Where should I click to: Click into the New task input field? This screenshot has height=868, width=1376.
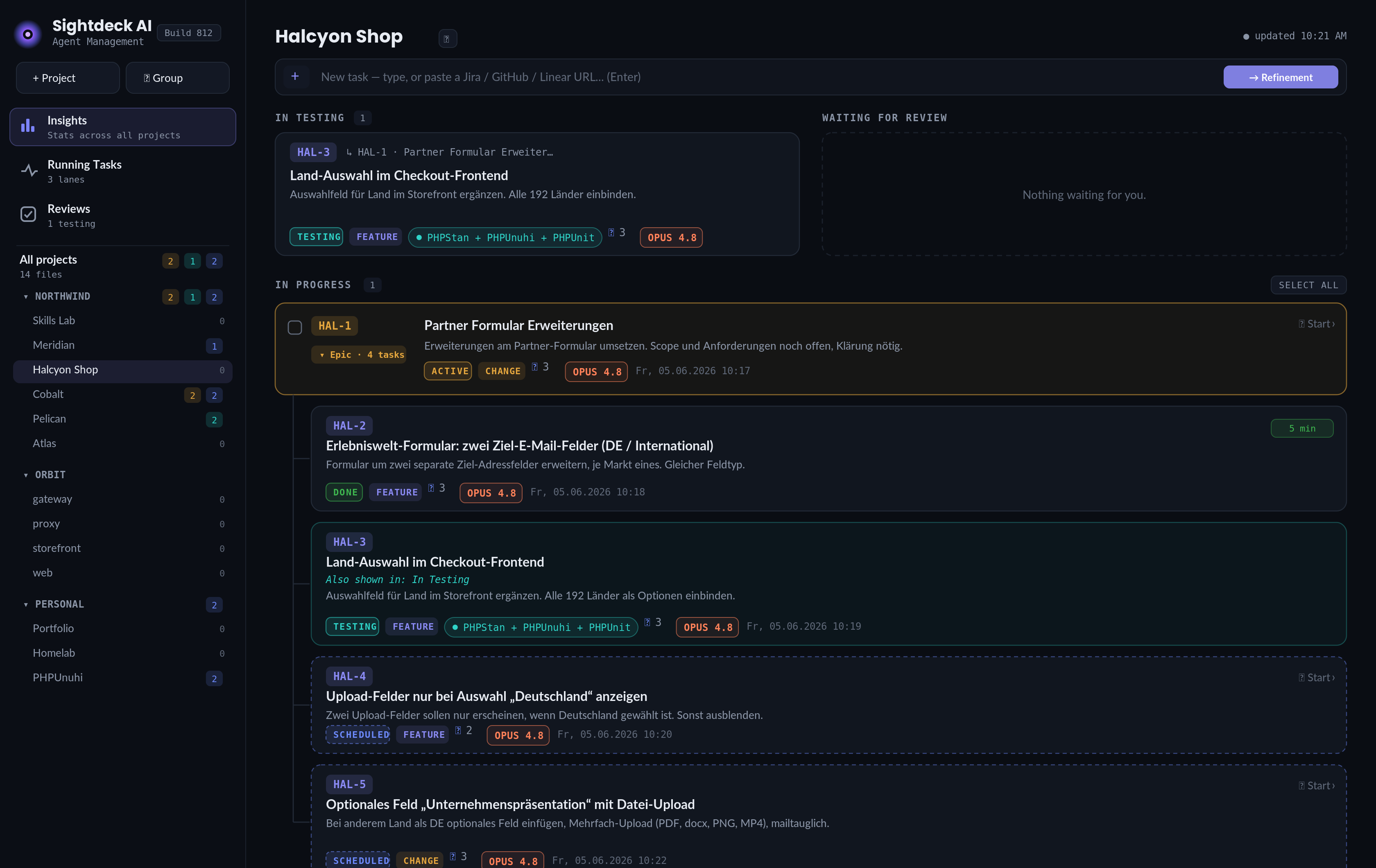(x=766, y=77)
